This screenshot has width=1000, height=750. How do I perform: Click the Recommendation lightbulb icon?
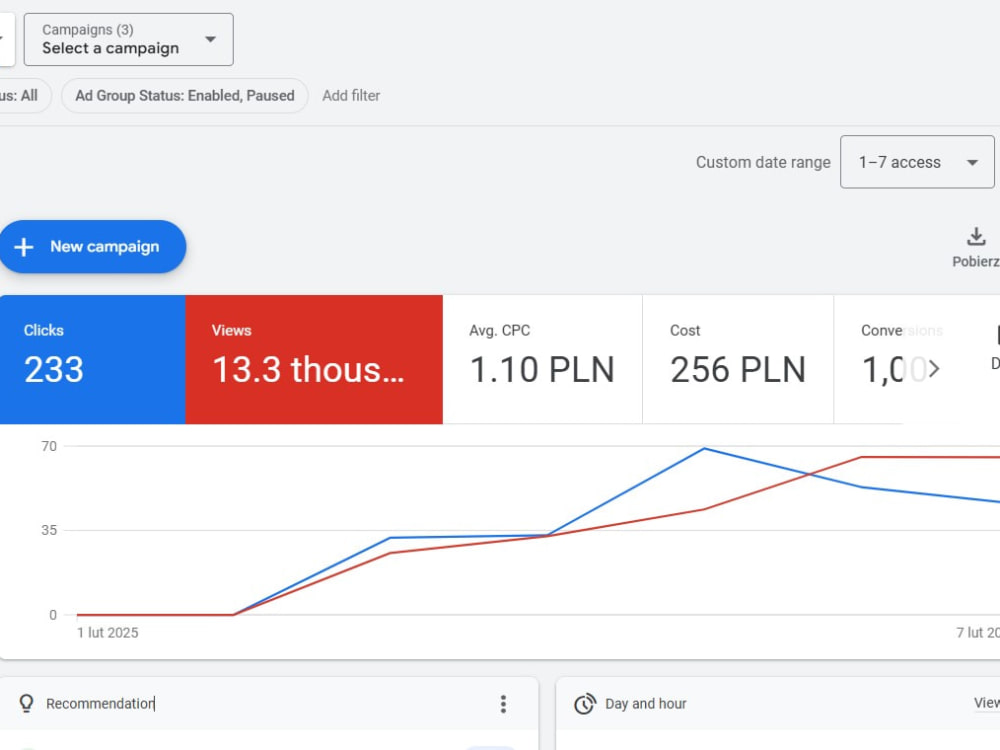click(26, 703)
